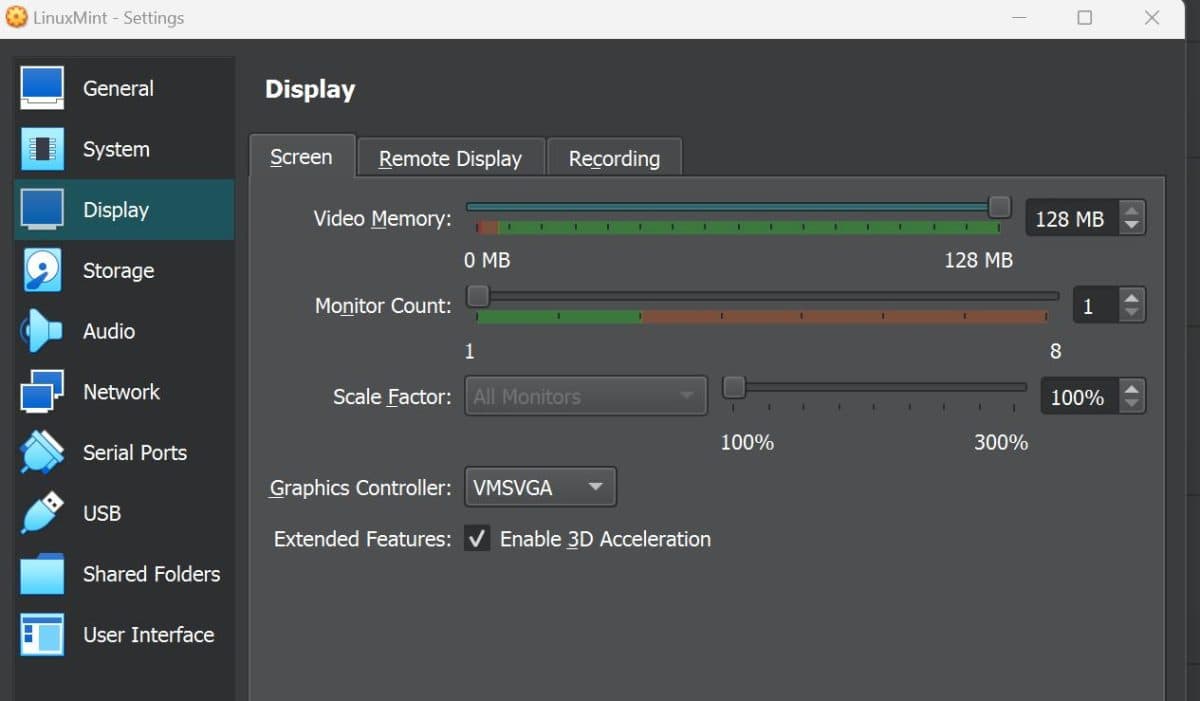Click the Video Memory 128 MB field
1200x701 pixels.
click(x=1070, y=219)
